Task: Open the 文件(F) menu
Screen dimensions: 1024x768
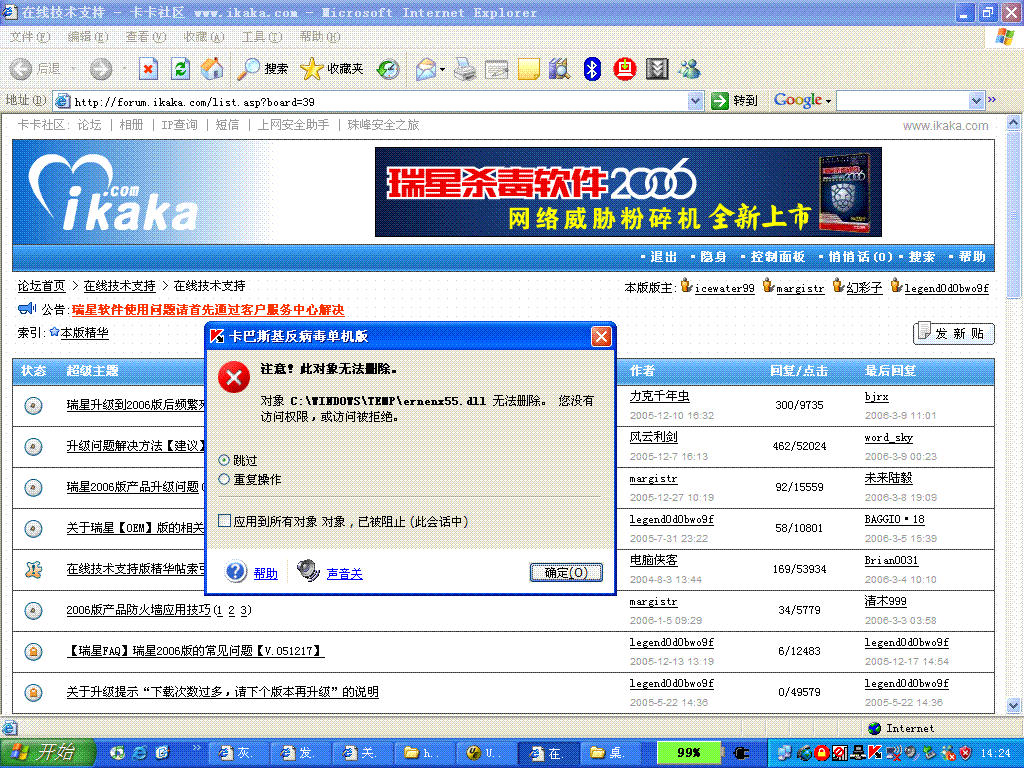Action: (x=30, y=37)
